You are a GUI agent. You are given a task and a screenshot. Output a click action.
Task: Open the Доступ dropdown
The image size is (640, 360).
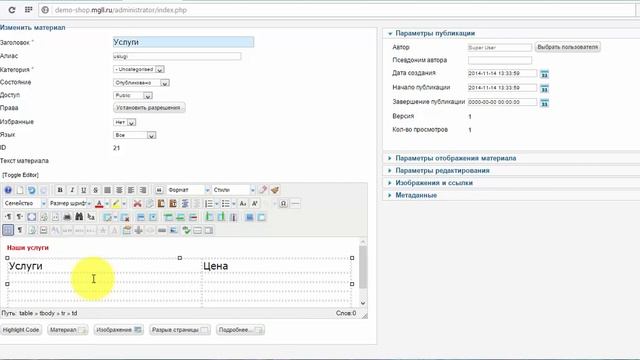133,96
